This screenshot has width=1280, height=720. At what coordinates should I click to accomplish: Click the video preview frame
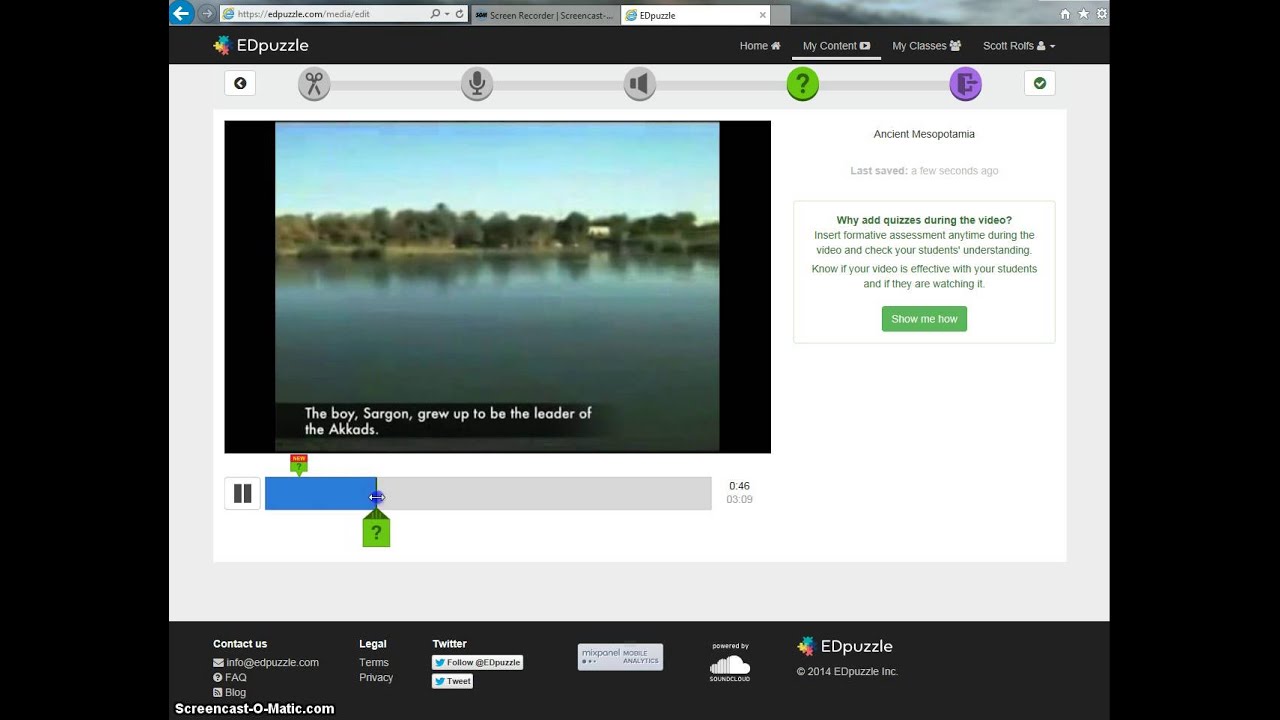pos(497,287)
